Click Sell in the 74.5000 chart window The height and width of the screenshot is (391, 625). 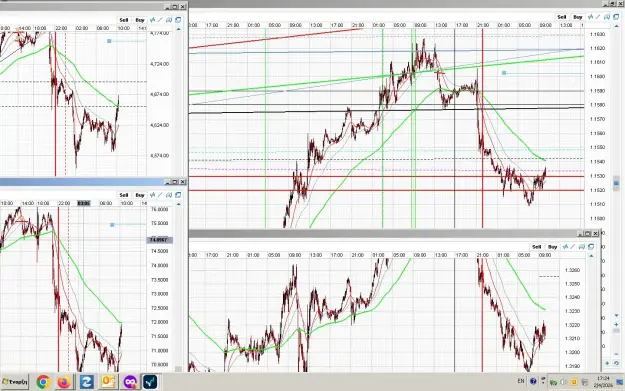pyautogui.click(x=124, y=195)
